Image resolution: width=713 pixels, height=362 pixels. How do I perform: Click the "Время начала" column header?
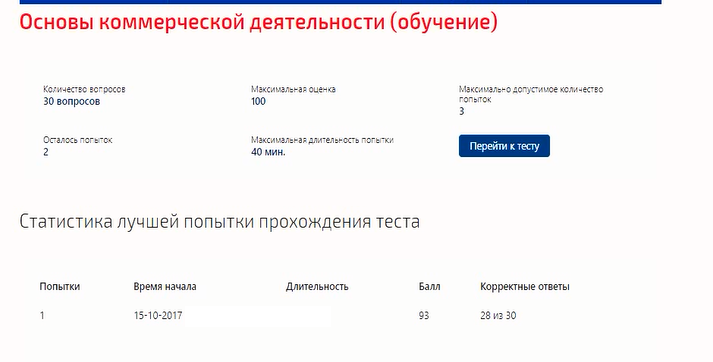165,287
